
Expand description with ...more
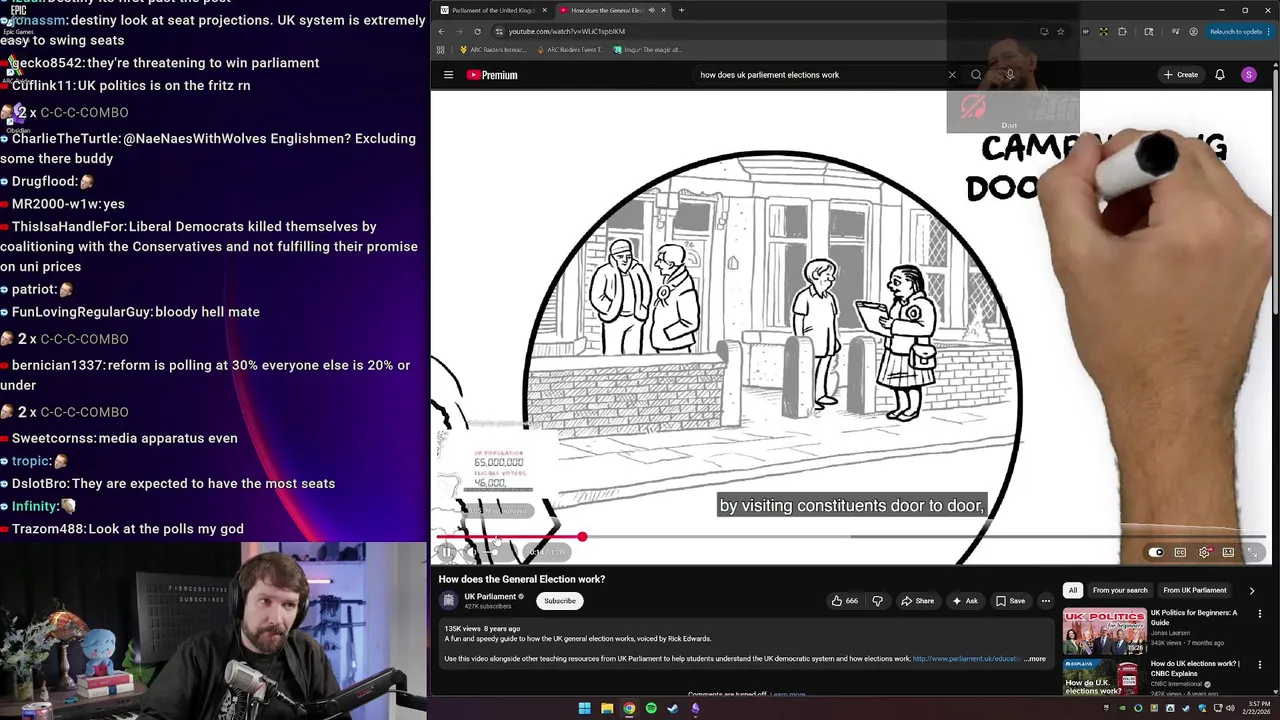[1035, 659]
